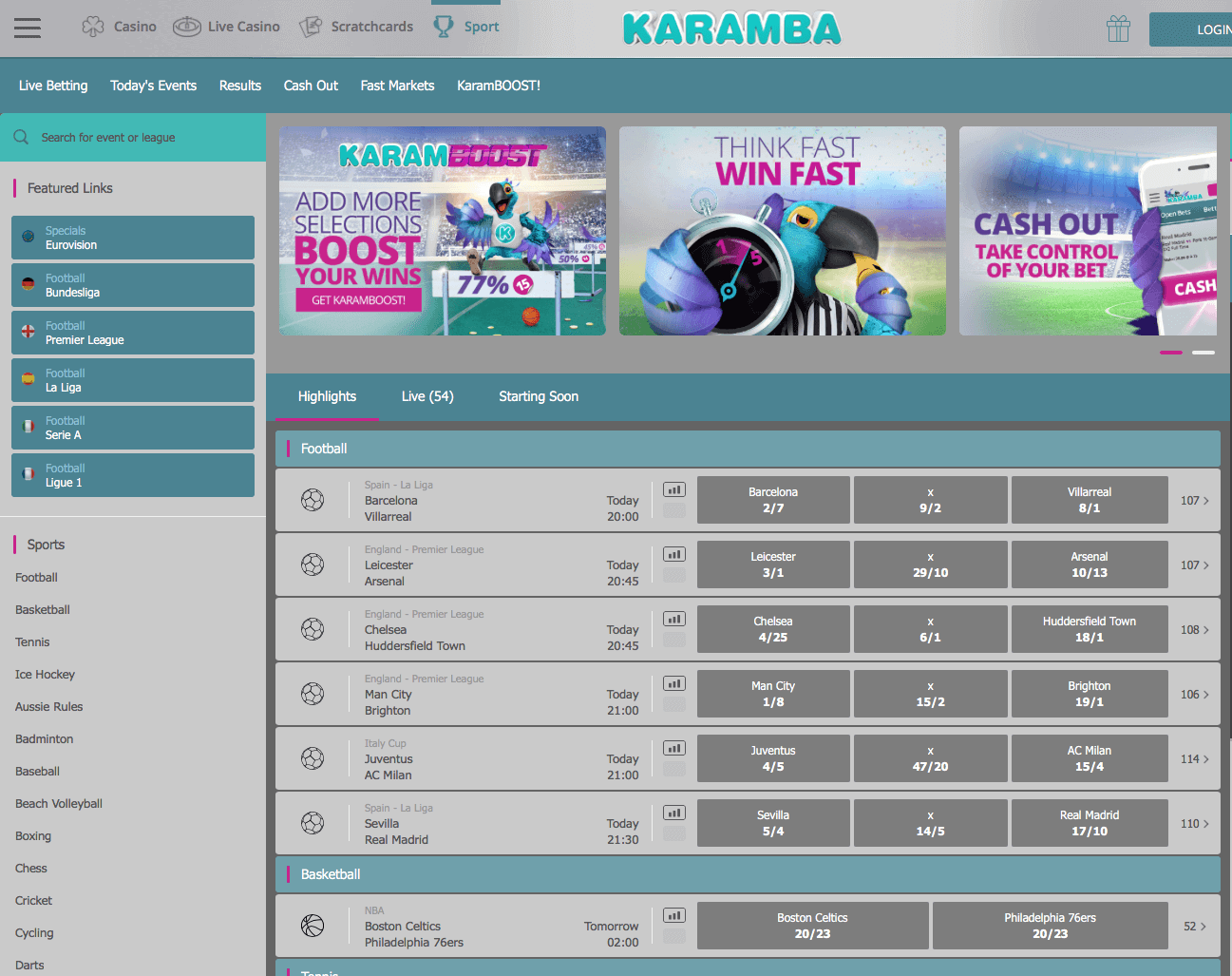1232x976 pixels.
Task: Open the Fast Markets menu item
Action: tap(397, 86)
